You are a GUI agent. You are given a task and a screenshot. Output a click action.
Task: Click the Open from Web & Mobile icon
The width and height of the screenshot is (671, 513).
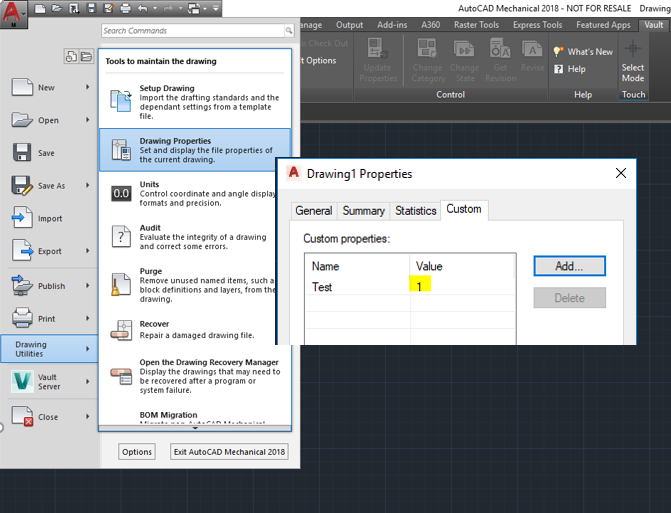click(x=74, y=8)
